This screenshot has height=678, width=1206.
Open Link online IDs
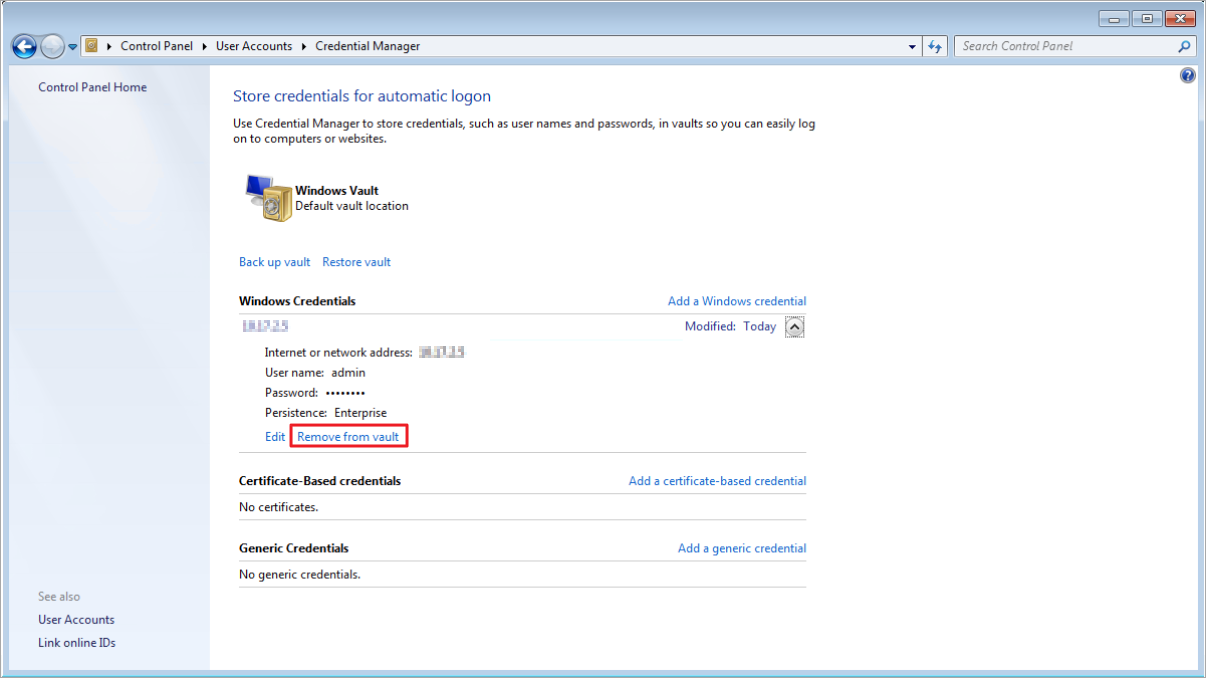[77, 642]
